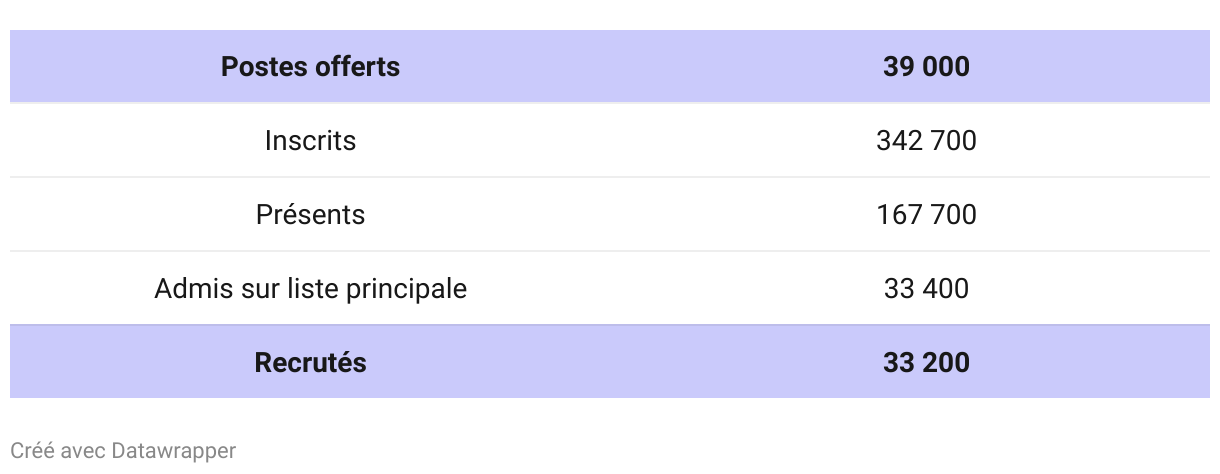Click the 'Postes offerts' header label
Viewport: 1220px width, 474px height.
coord(310,67)
